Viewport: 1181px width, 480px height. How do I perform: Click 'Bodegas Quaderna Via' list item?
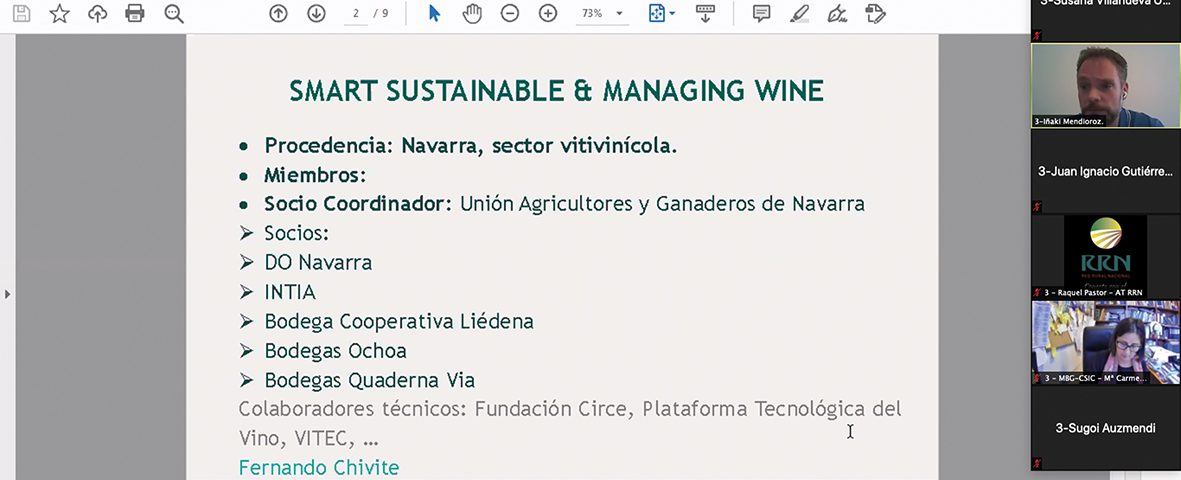coord(369,381)
